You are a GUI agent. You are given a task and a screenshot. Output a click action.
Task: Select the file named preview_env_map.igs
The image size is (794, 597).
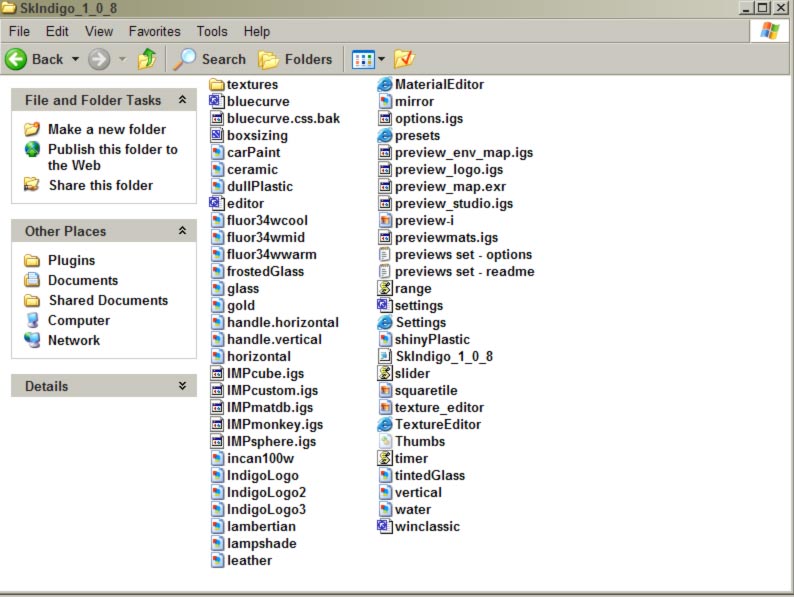point(464,152)
